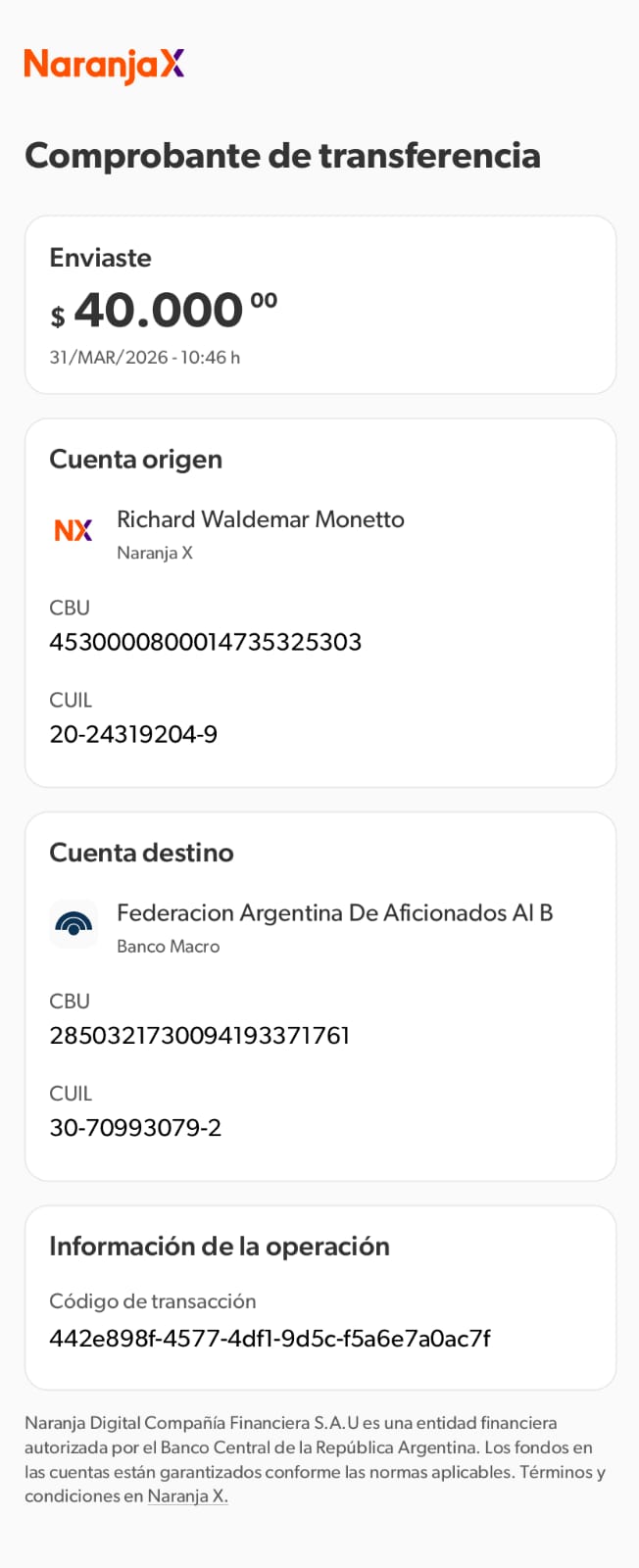Click the 31/MAR/2026 transfer date
The image size is (639, 1568).
tap(144, 358)
